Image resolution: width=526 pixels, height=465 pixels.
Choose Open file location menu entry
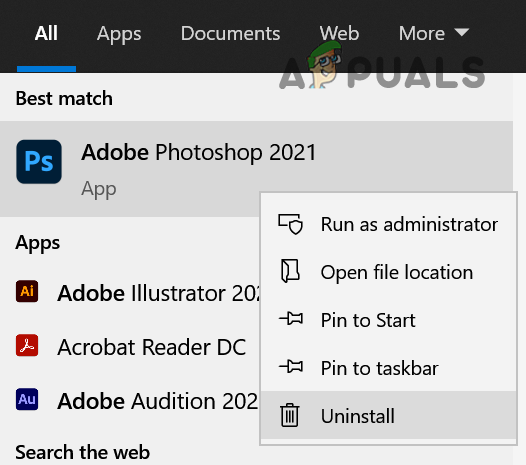(x=388, y=272)
